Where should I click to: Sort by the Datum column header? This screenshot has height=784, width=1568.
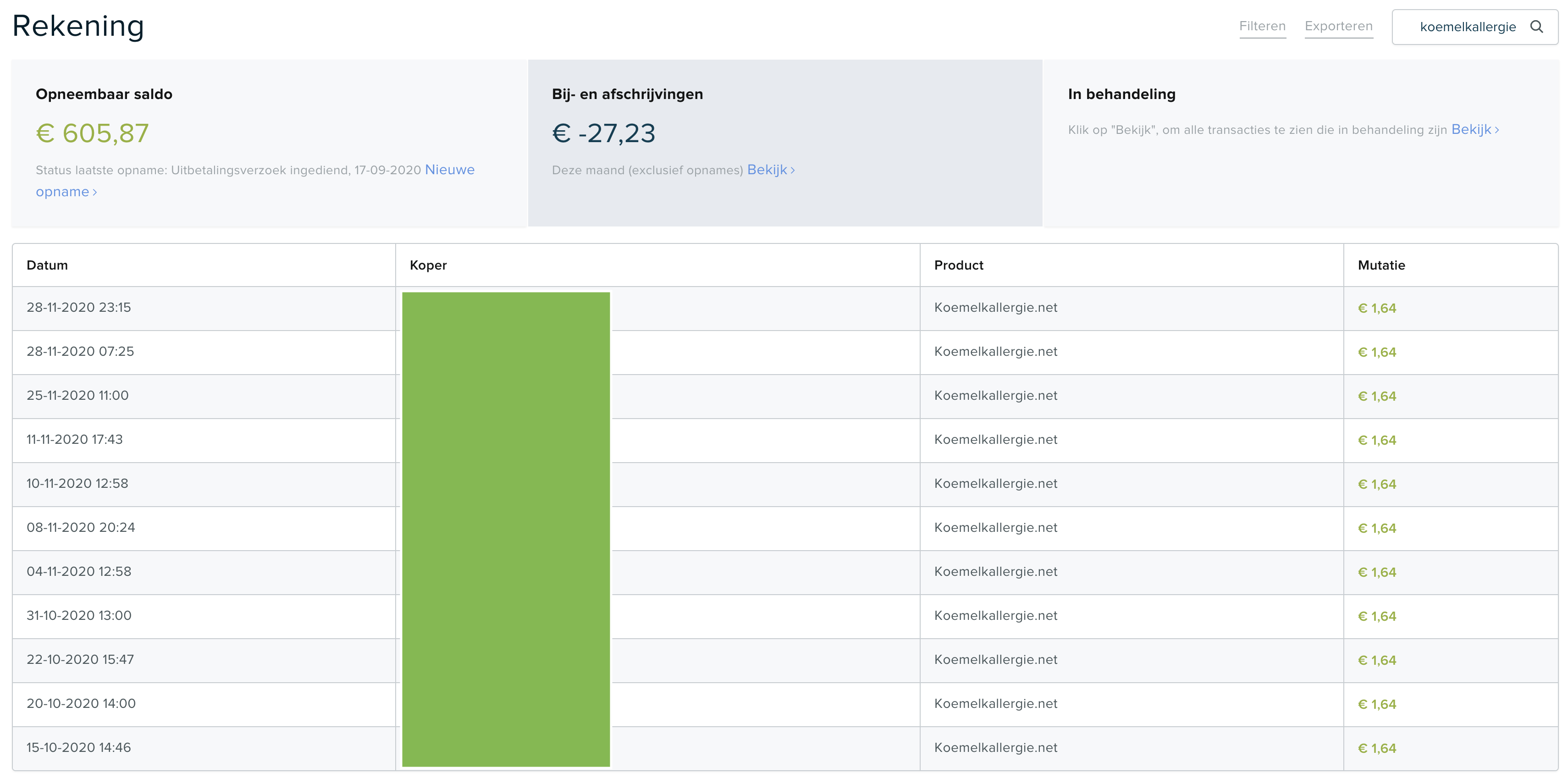48,265
